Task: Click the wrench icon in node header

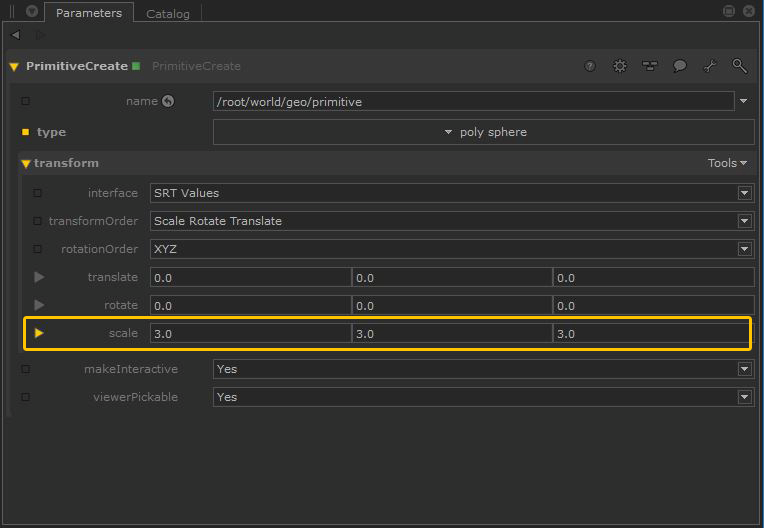Action: [710, 66]
